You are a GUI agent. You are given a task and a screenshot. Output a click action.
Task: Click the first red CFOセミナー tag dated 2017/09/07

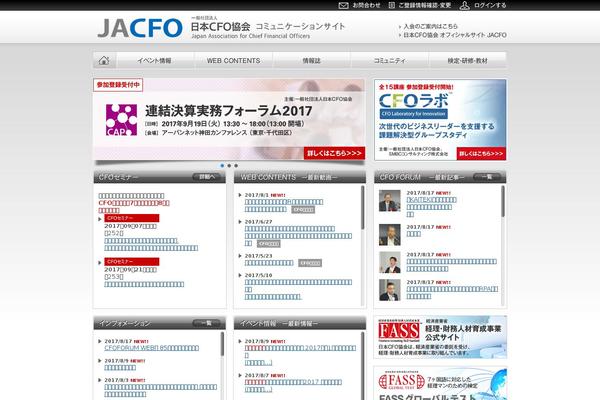(132, 218)
